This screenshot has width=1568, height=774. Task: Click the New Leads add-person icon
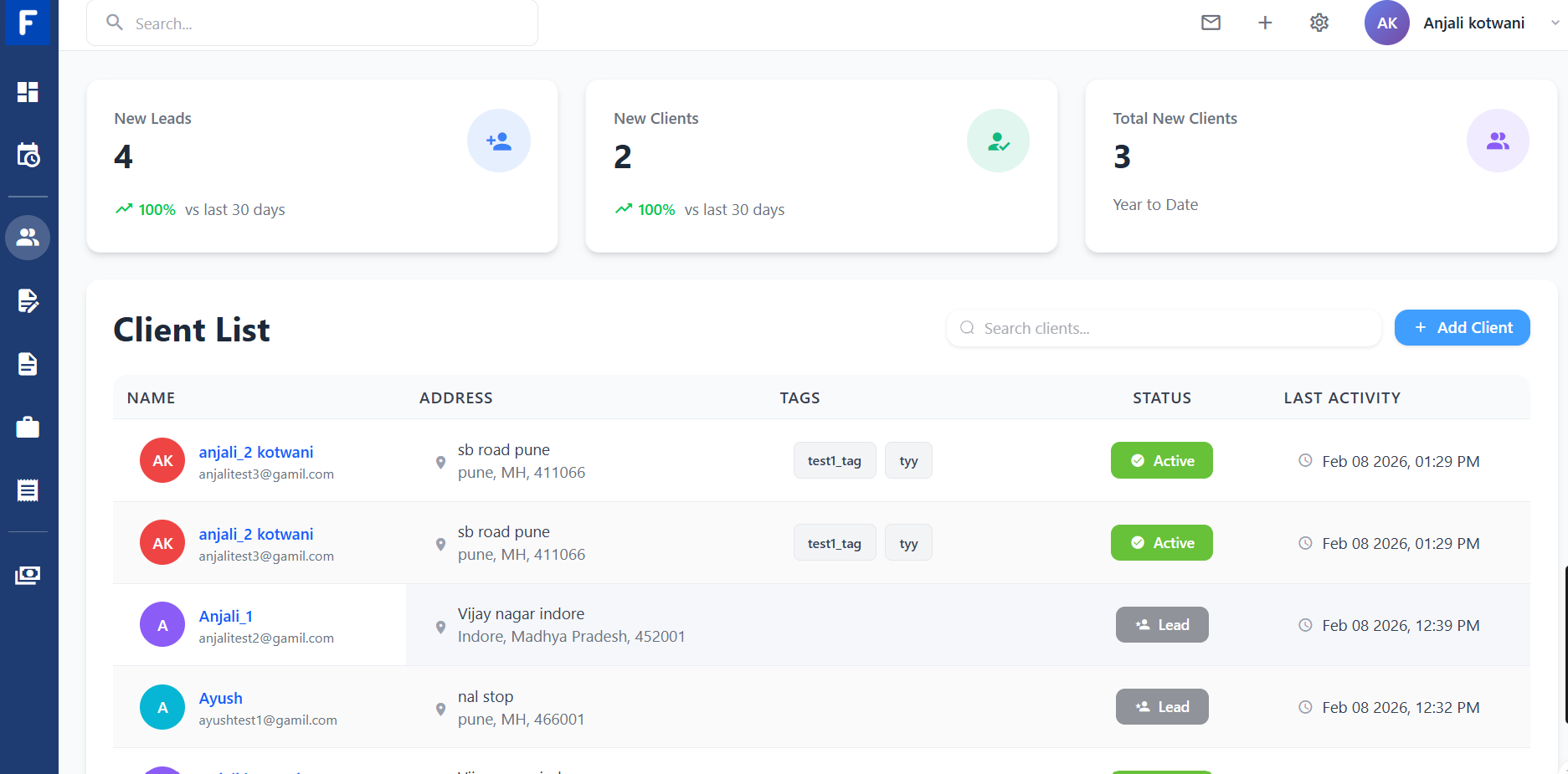pos(499,141)
